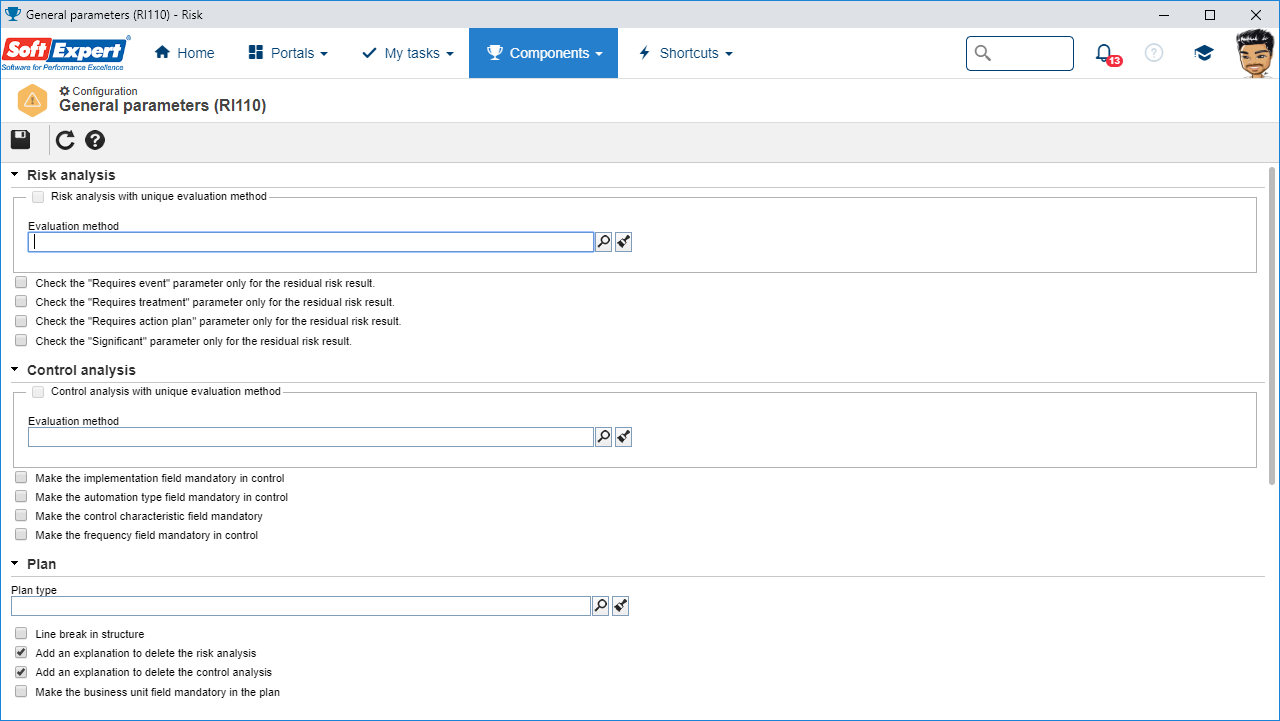The width and height of the screenshot is (1280, 721).
Task: Click the vertical scrollbar on the right
Action: point(1272,325)
